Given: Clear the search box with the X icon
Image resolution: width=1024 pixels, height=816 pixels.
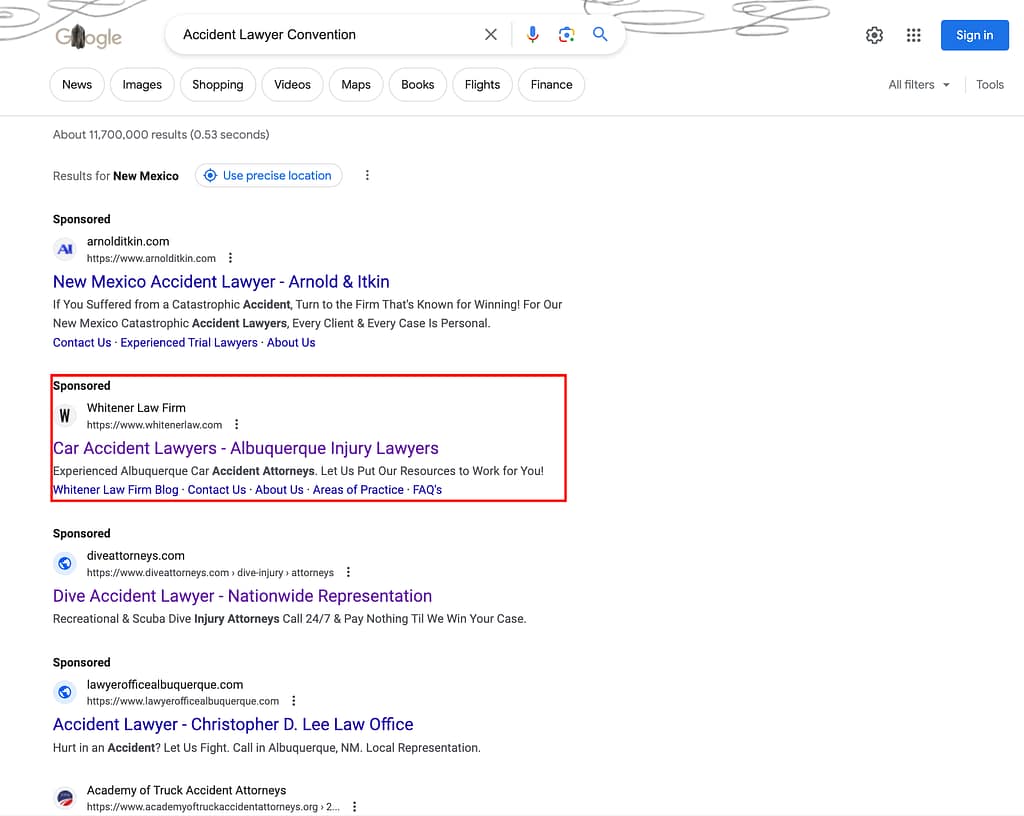Looking at the screenshot, I should click(490, 35).
